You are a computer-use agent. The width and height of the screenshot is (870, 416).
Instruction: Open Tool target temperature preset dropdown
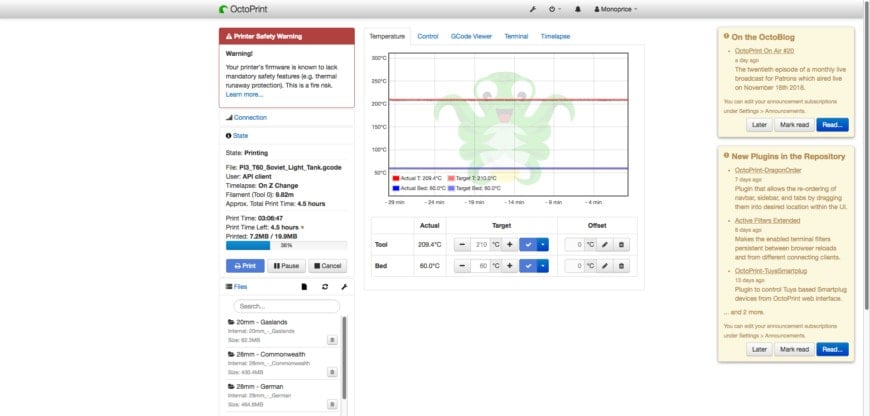543,245
